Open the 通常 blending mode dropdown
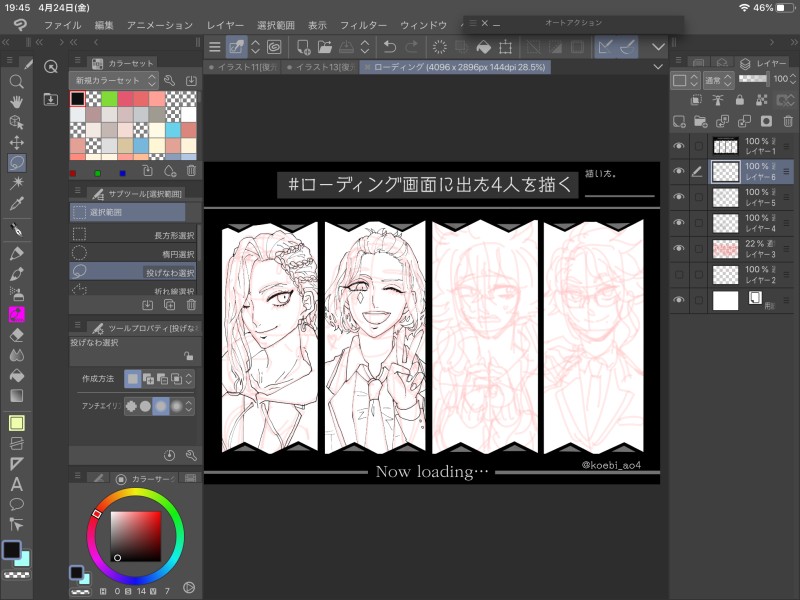The height and width of the screenshot is (600, 800). coord(718,80)
